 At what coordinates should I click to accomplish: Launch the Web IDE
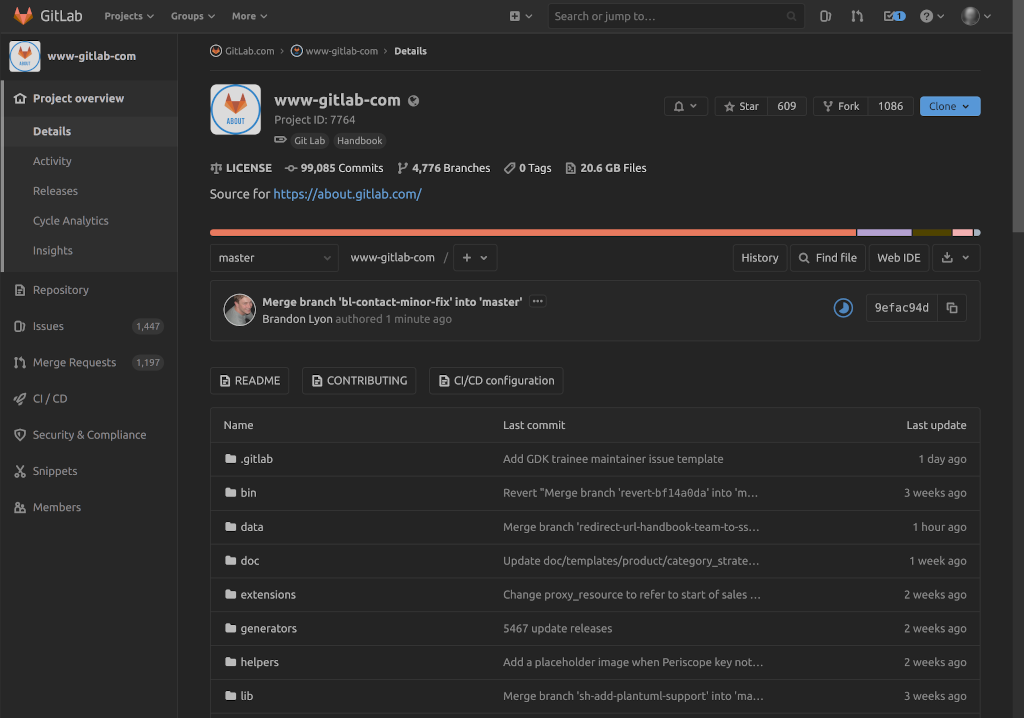(x=898, y=257)
